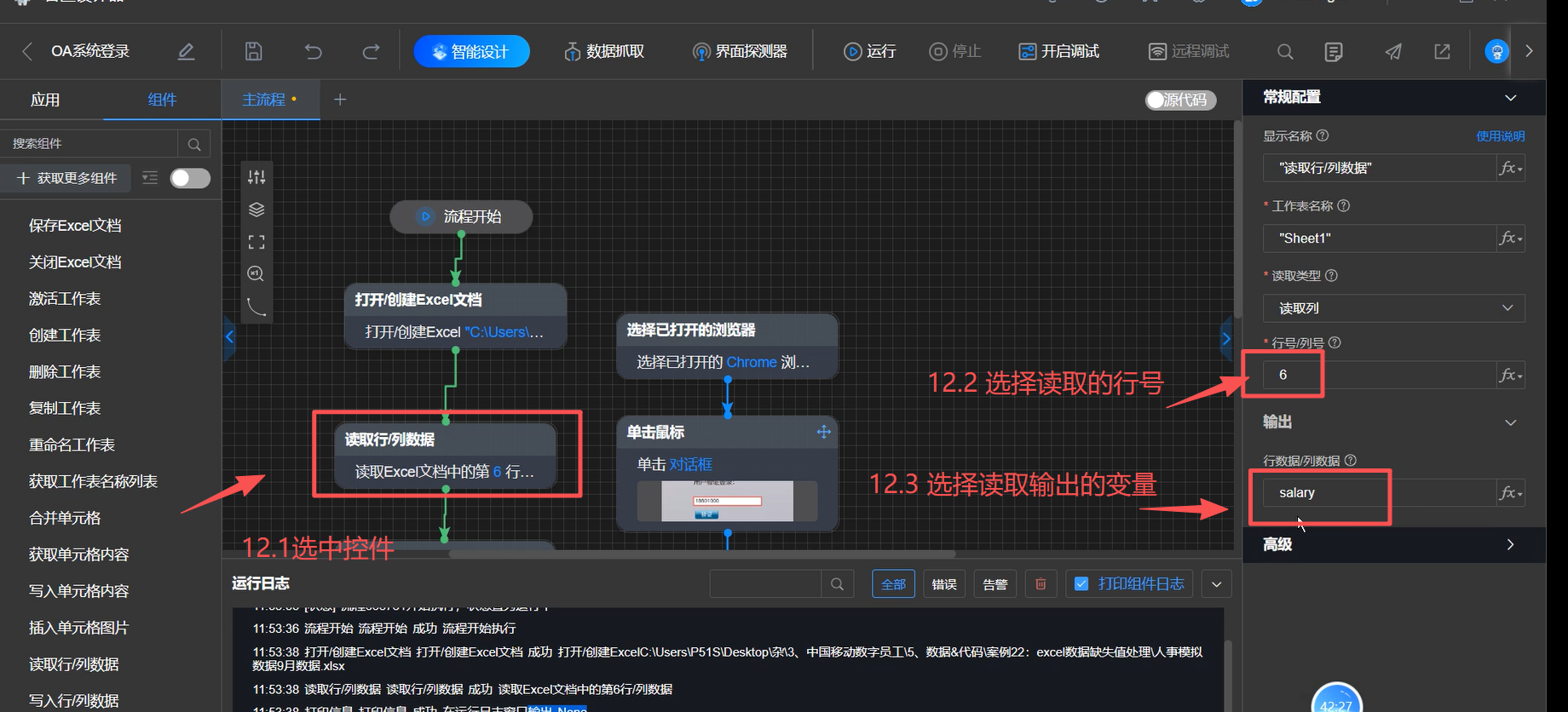This screenshot has height=712, width=1568.
Task: Collapse the 常规配置 section
Action: (x=1510, y=98)
